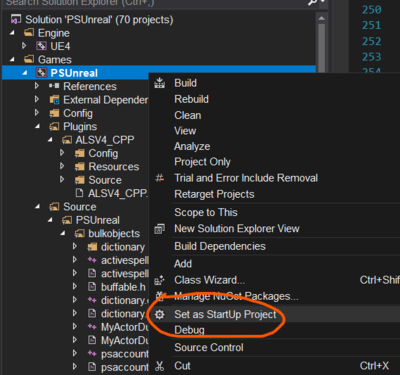Click the Trial and Error Include Removal hash icon

click(159, 178)
